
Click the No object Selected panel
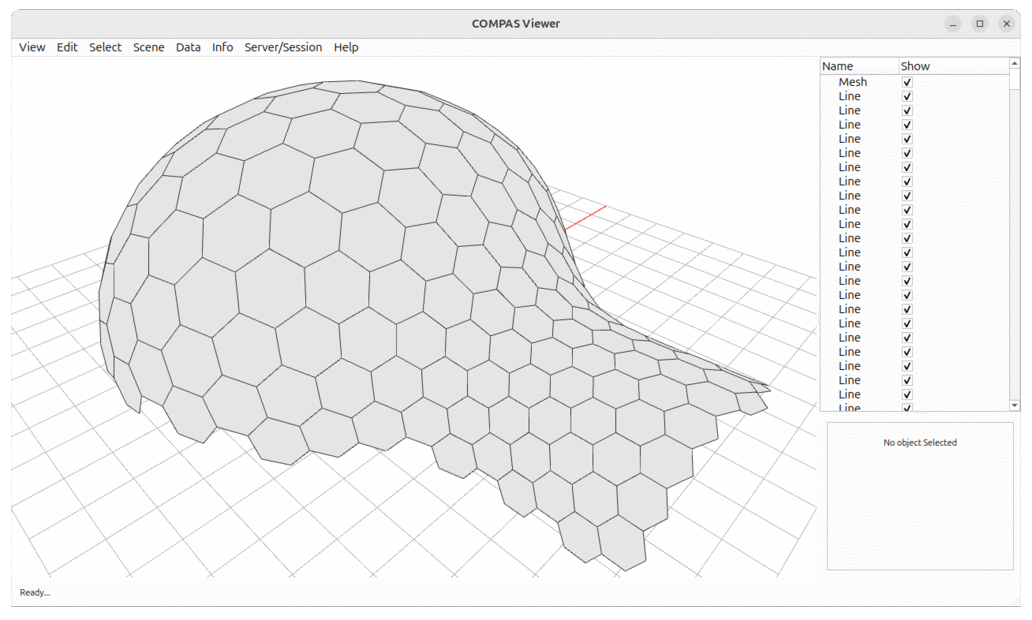click(x=919, y=442)
